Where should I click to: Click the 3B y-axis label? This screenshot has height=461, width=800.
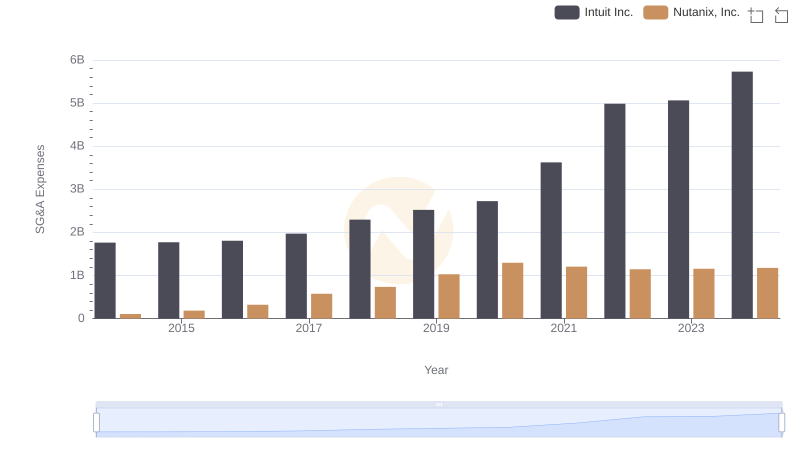click(77, 189)
